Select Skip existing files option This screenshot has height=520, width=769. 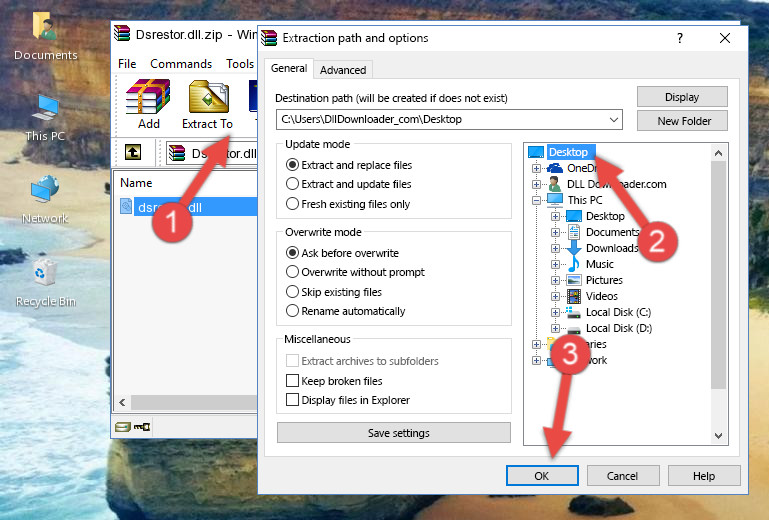click(292, 291)
